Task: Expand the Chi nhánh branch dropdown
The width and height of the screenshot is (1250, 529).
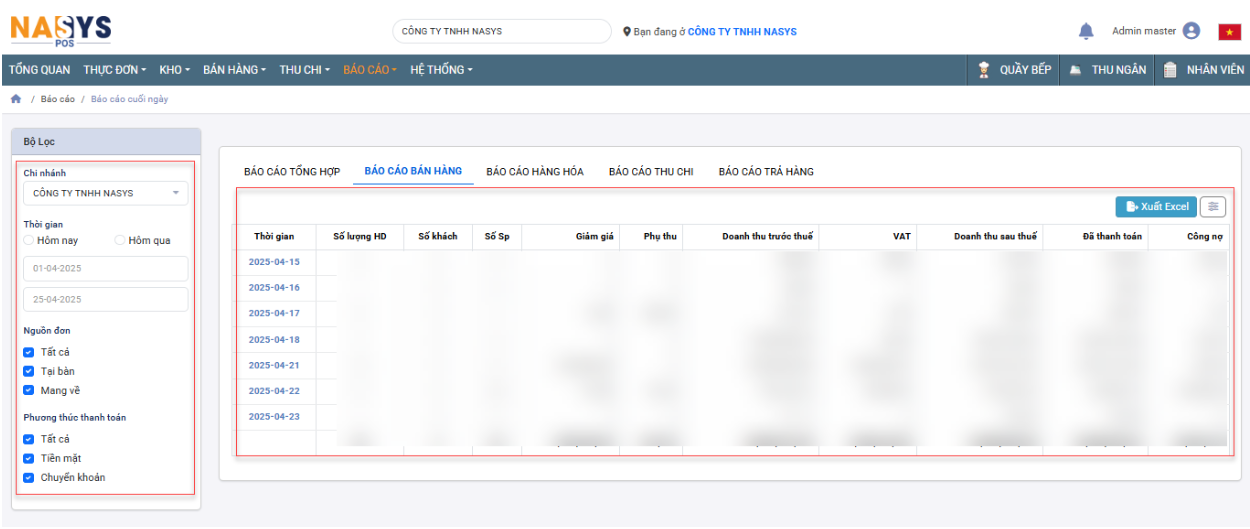Action: tap(105, 193)
